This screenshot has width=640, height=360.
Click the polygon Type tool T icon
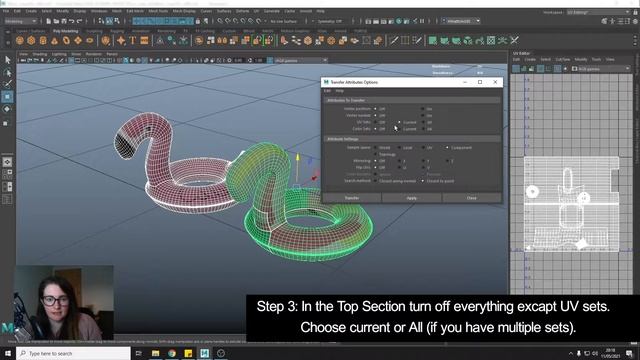click(133, 40)
